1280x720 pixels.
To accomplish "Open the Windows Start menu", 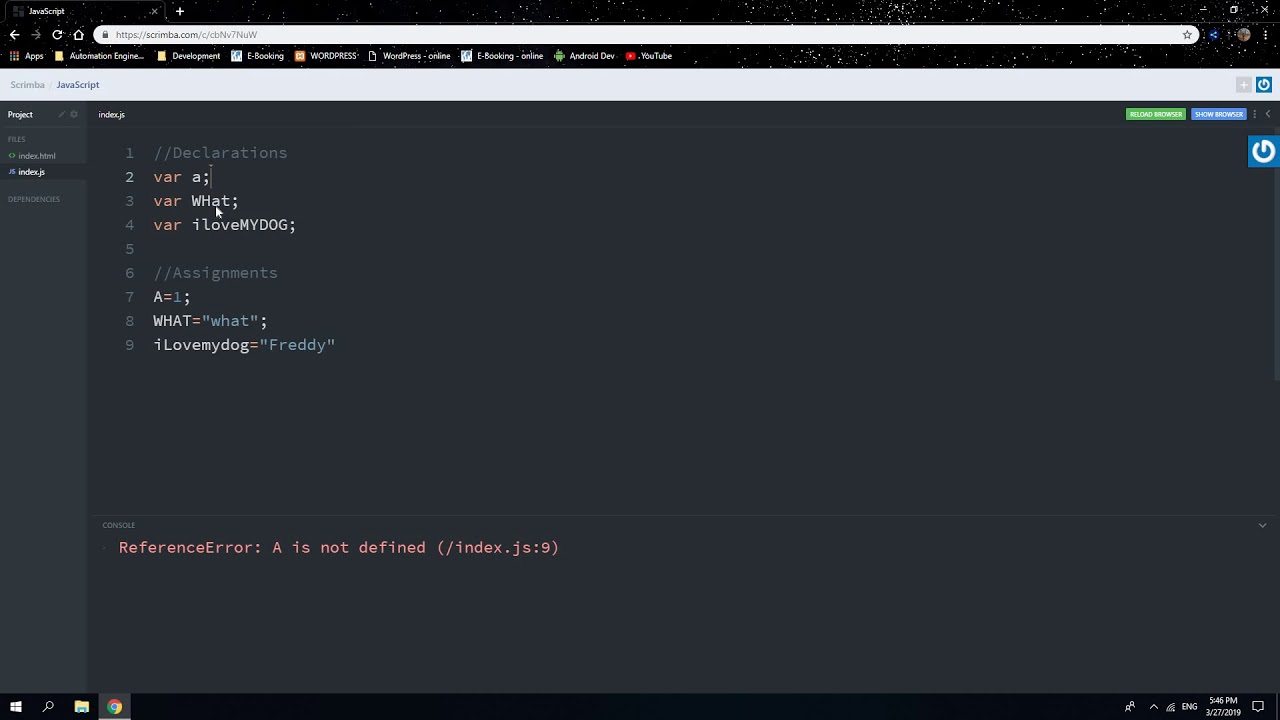I will 15,707.
